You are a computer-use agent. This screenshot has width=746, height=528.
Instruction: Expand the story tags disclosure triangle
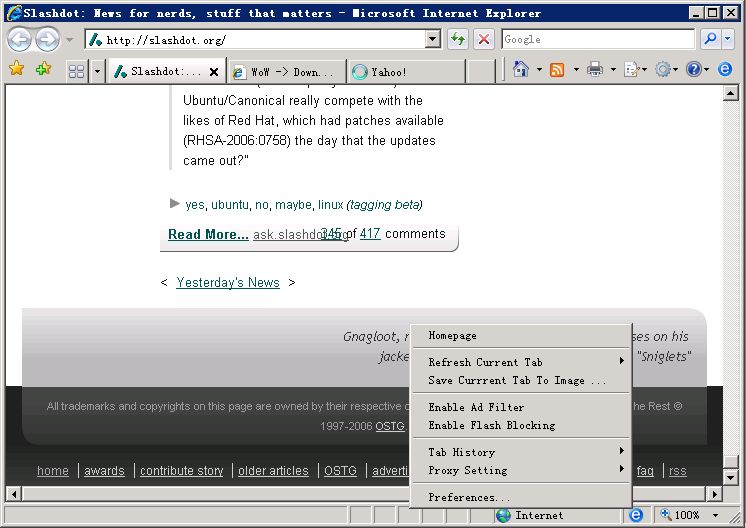coord(175,204)
